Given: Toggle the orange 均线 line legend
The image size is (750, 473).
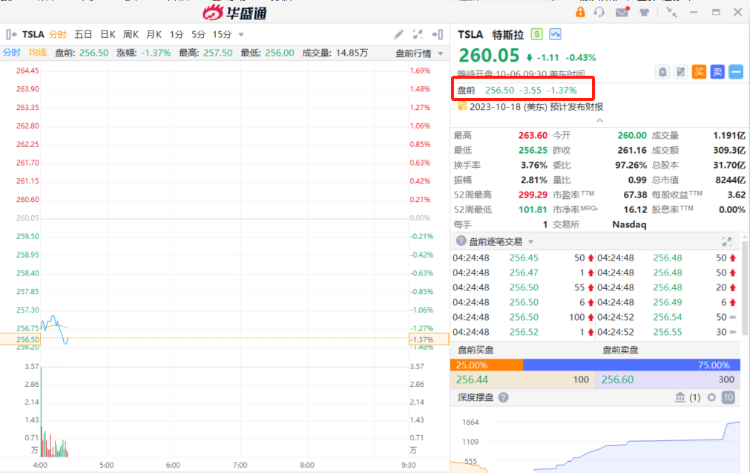Looking at the screenshot, I should 38,53.
